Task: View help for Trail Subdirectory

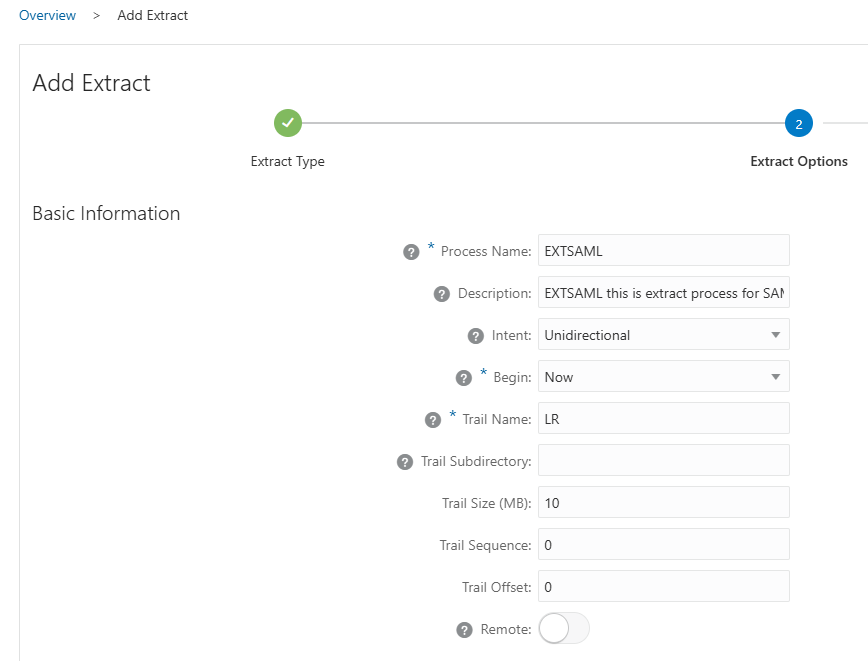Action: pyautogui.click(x=405, y=462)
